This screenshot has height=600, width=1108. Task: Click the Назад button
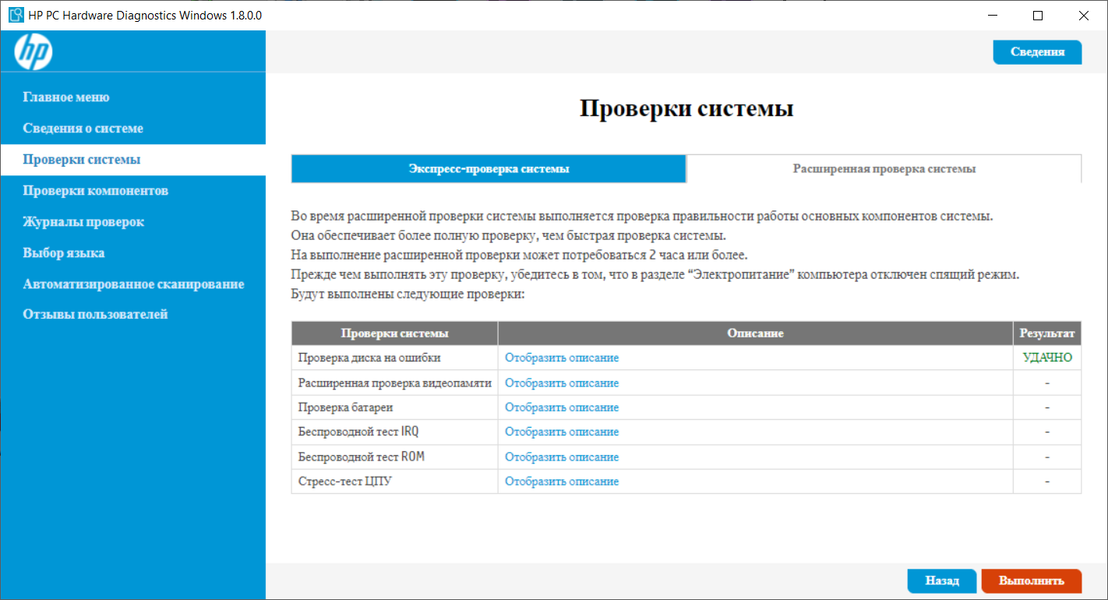tap(942, 580)
